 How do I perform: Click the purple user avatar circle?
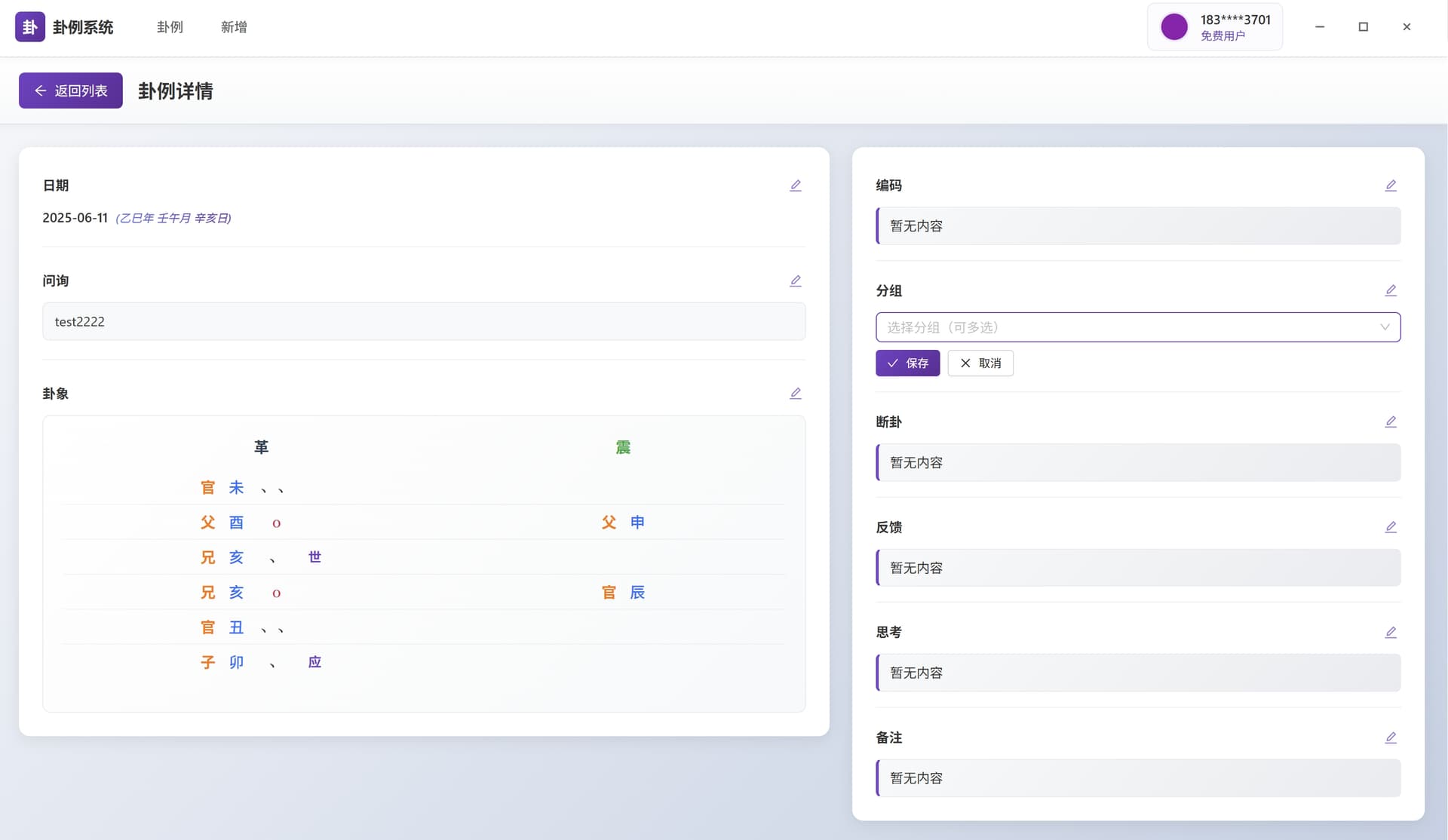click(1173, 27)
